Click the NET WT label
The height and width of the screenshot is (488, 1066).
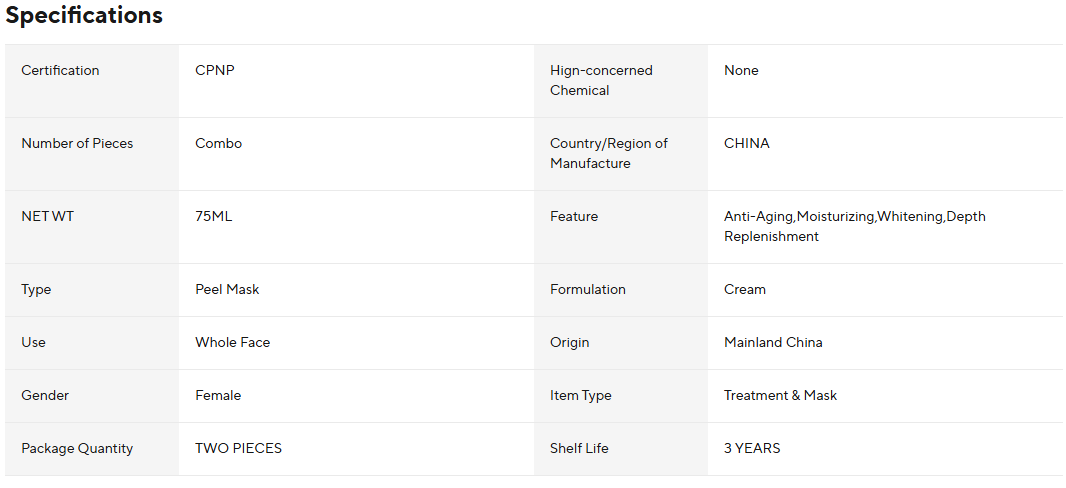click(47, 217)
